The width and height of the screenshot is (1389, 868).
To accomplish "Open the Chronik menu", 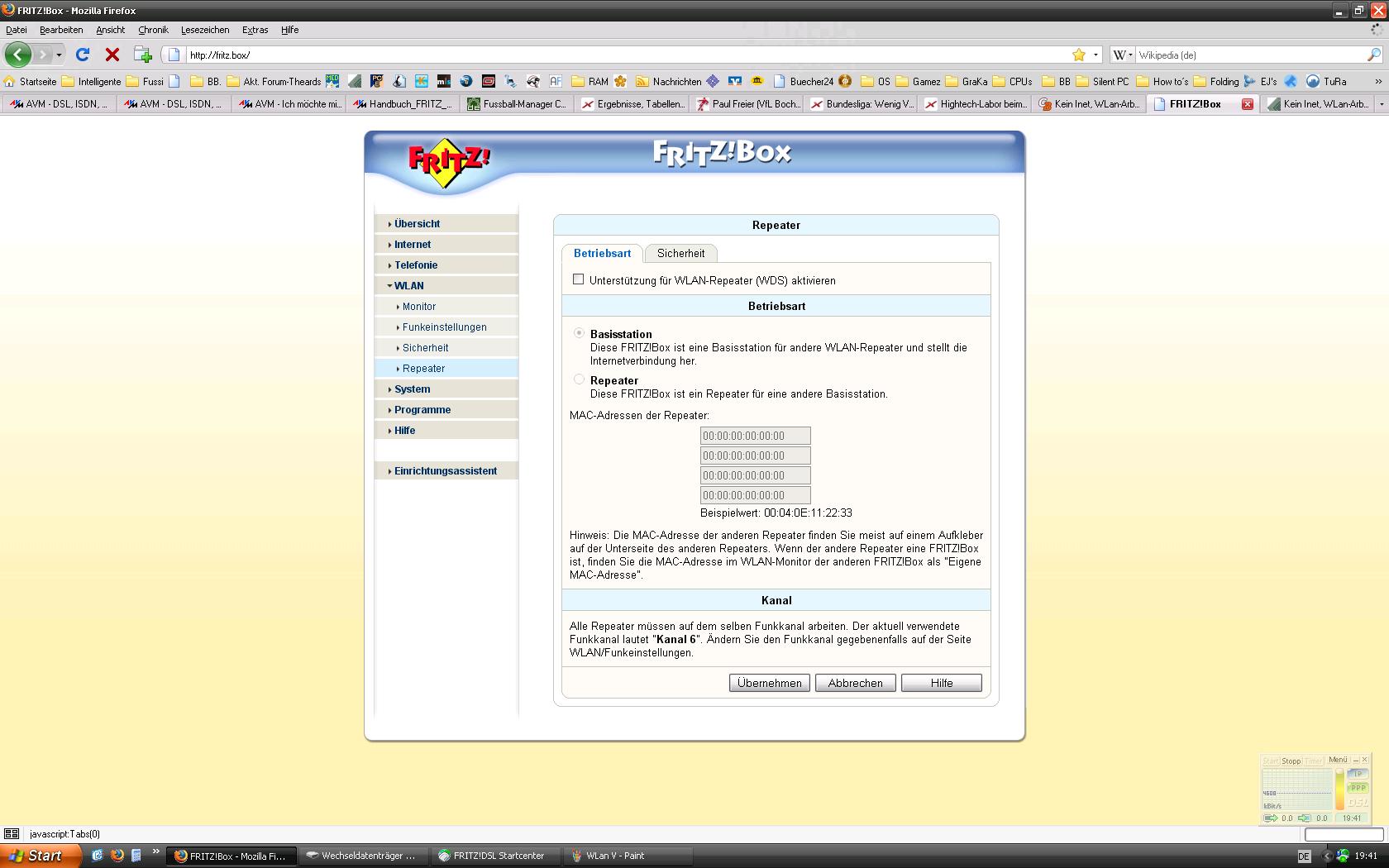I will pos(153,30).
